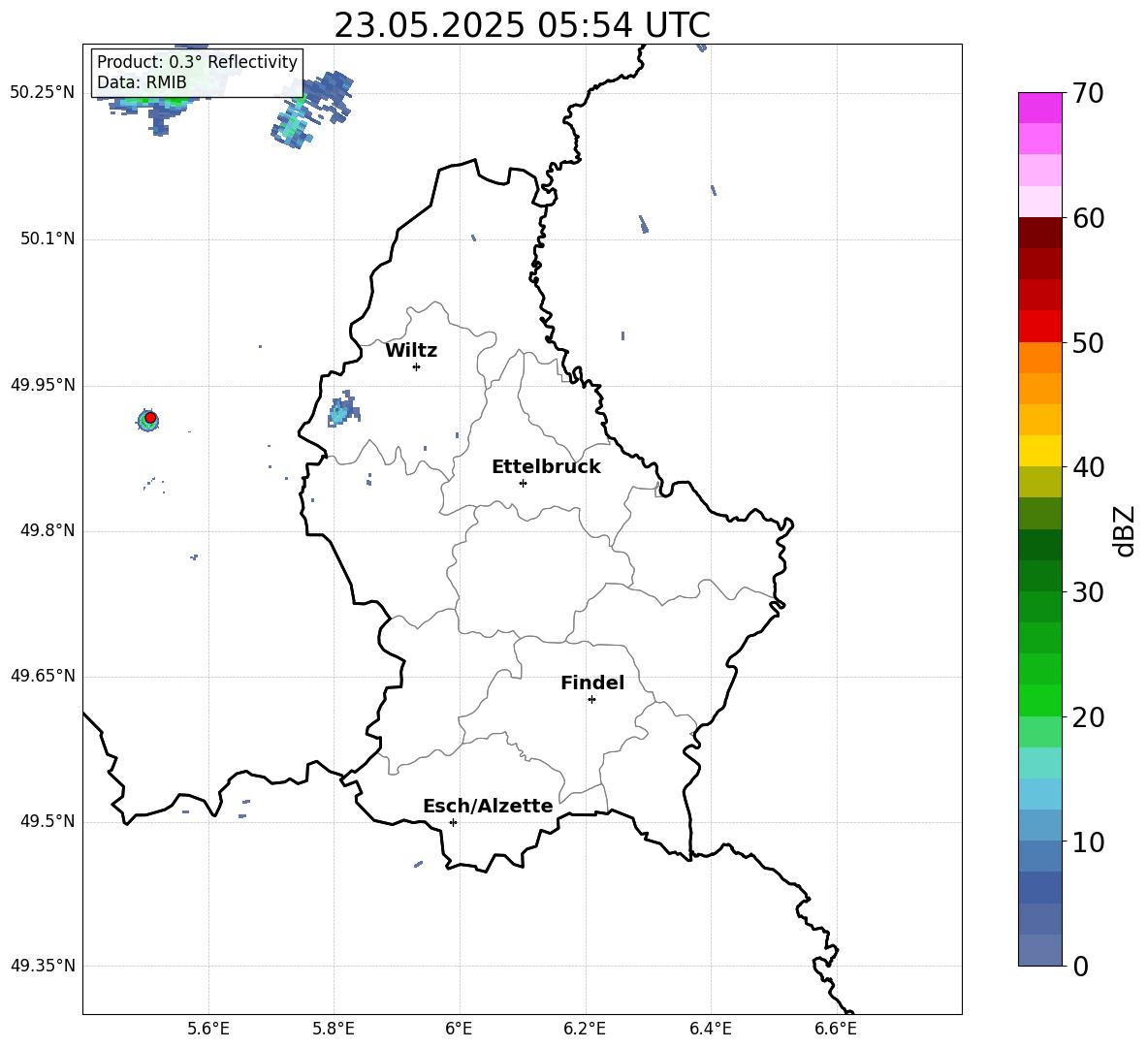Click the radar echo blob near 5.75°E top

tap(311, 110)
